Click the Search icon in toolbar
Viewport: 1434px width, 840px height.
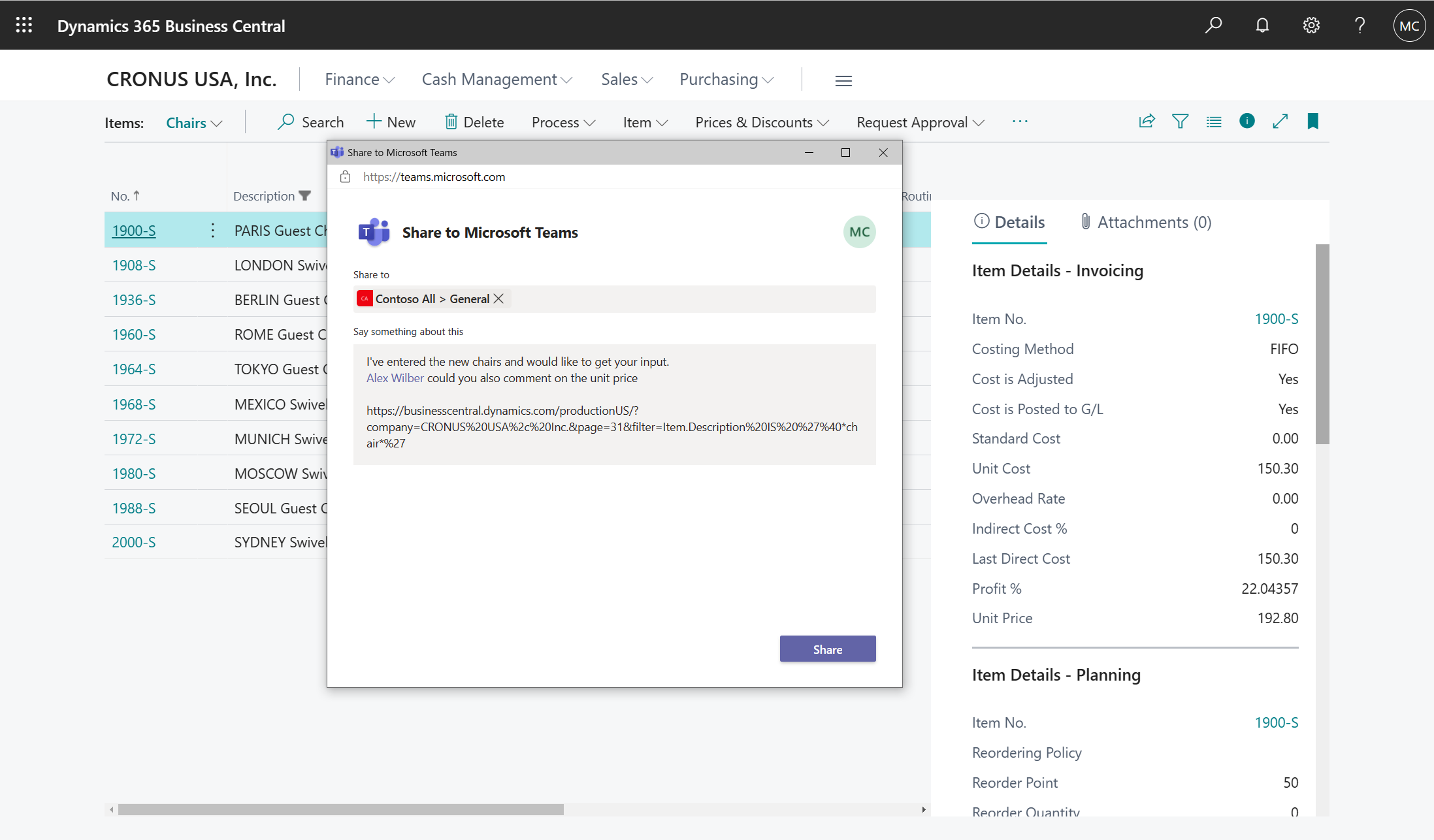1213,25
